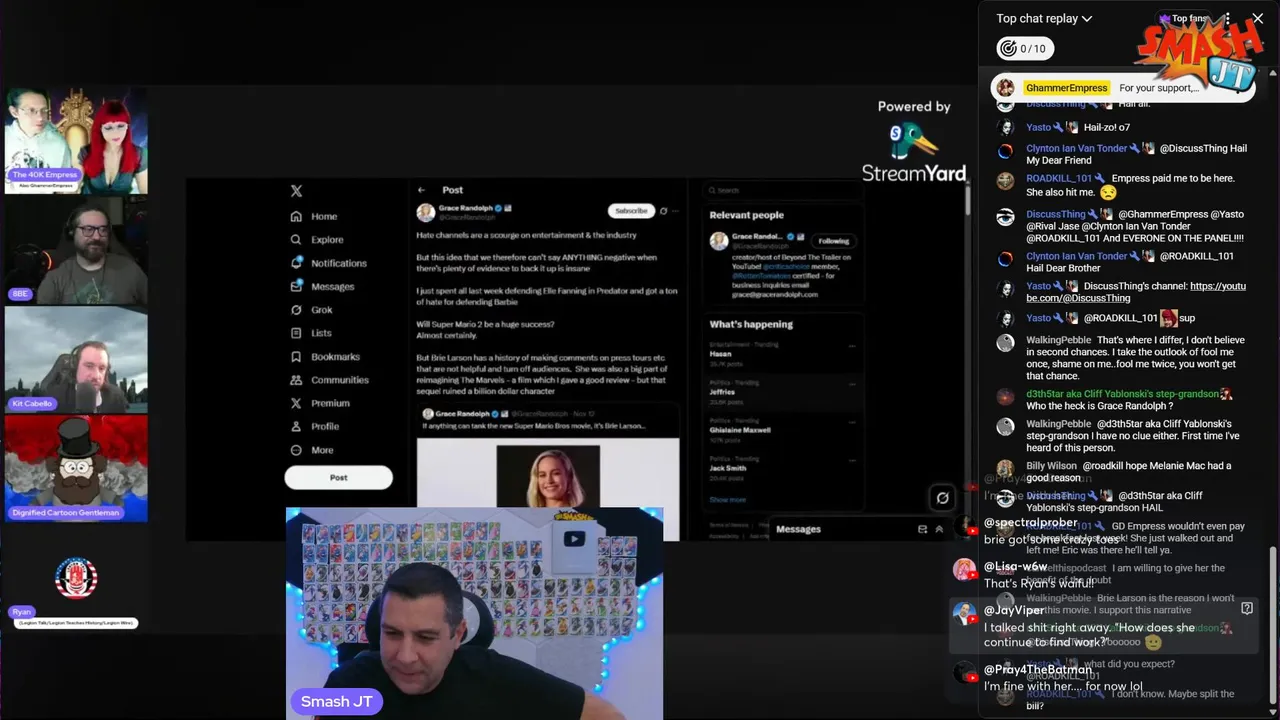Open Grok in the X sidebar

pyautogui.click(x=311, y=310)
